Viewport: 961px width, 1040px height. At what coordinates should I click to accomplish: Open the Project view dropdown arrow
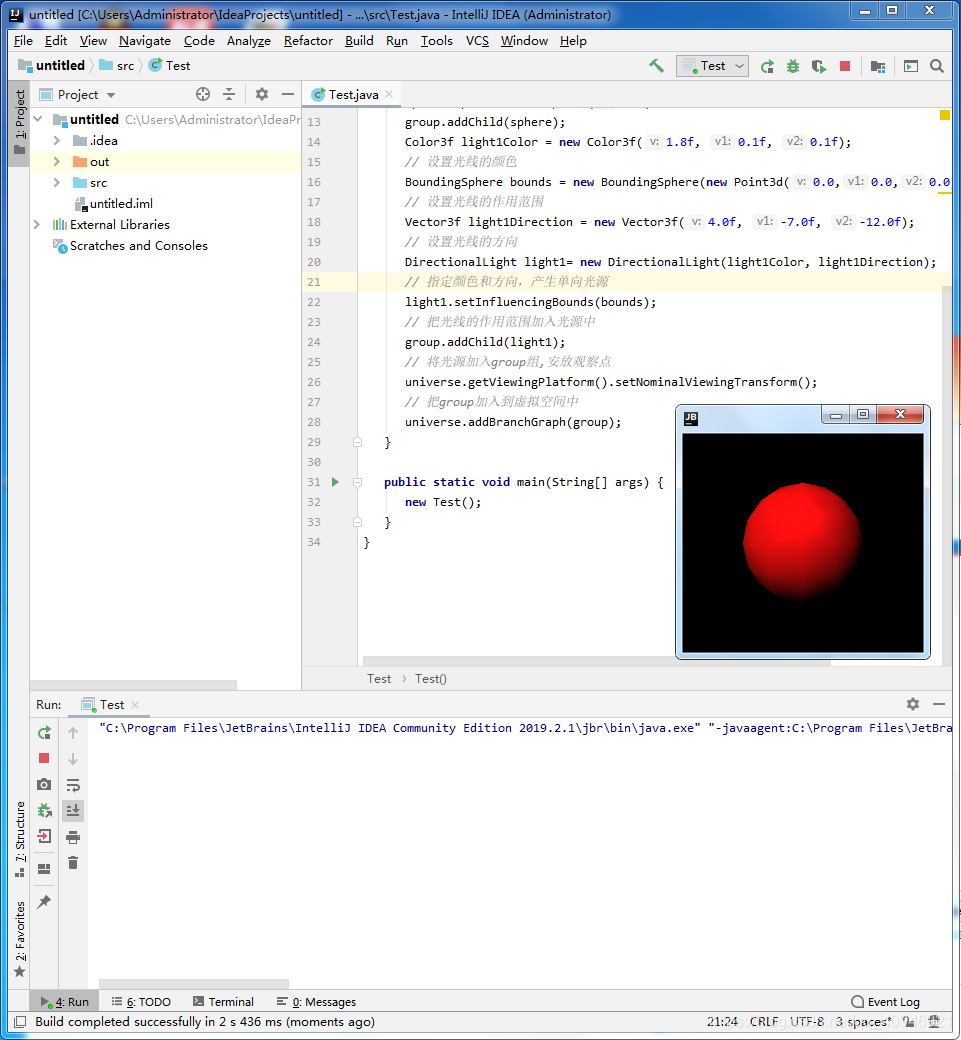(x=111, y=95)
